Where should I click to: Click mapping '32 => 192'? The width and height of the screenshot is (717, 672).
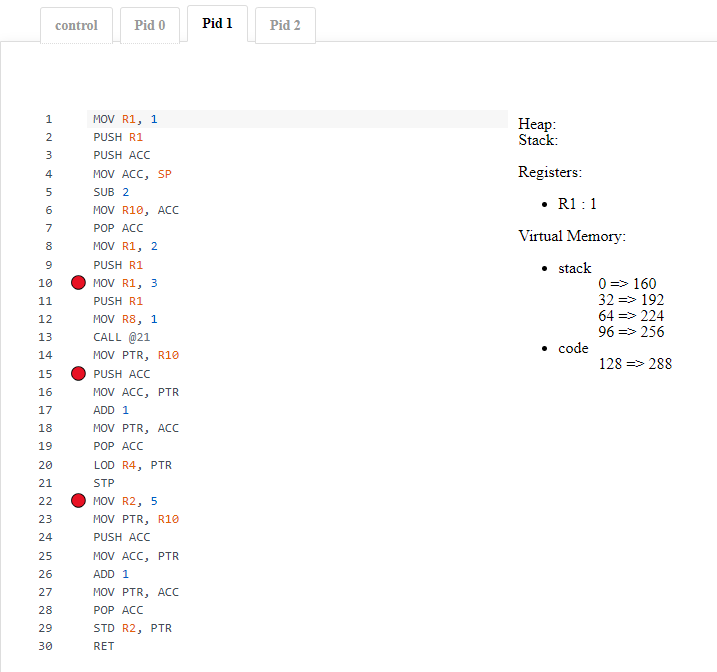(631, 300)
